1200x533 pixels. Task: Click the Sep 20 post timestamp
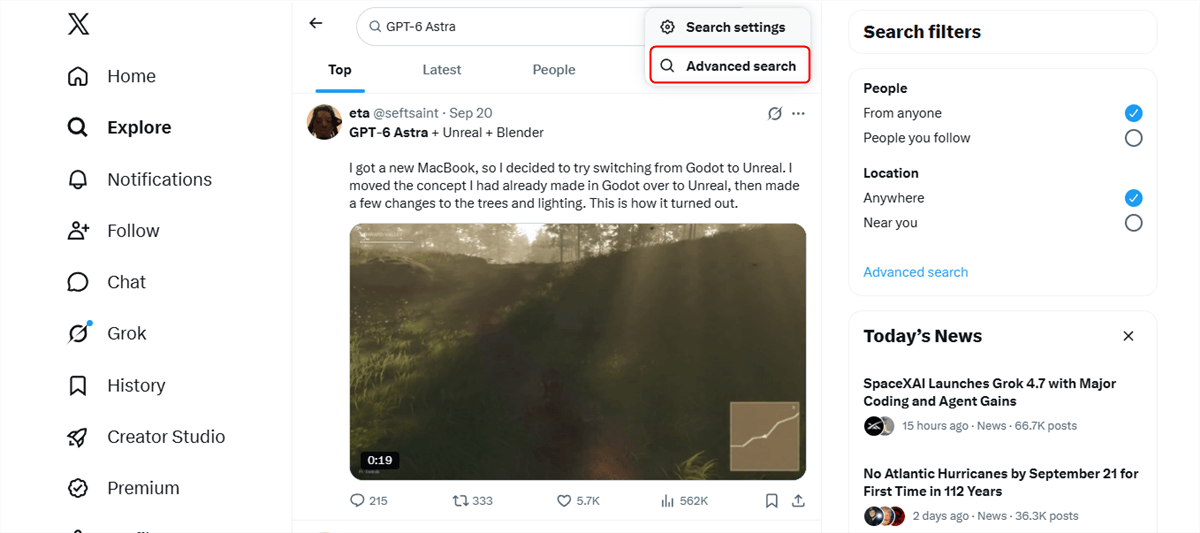click(471, 113)
